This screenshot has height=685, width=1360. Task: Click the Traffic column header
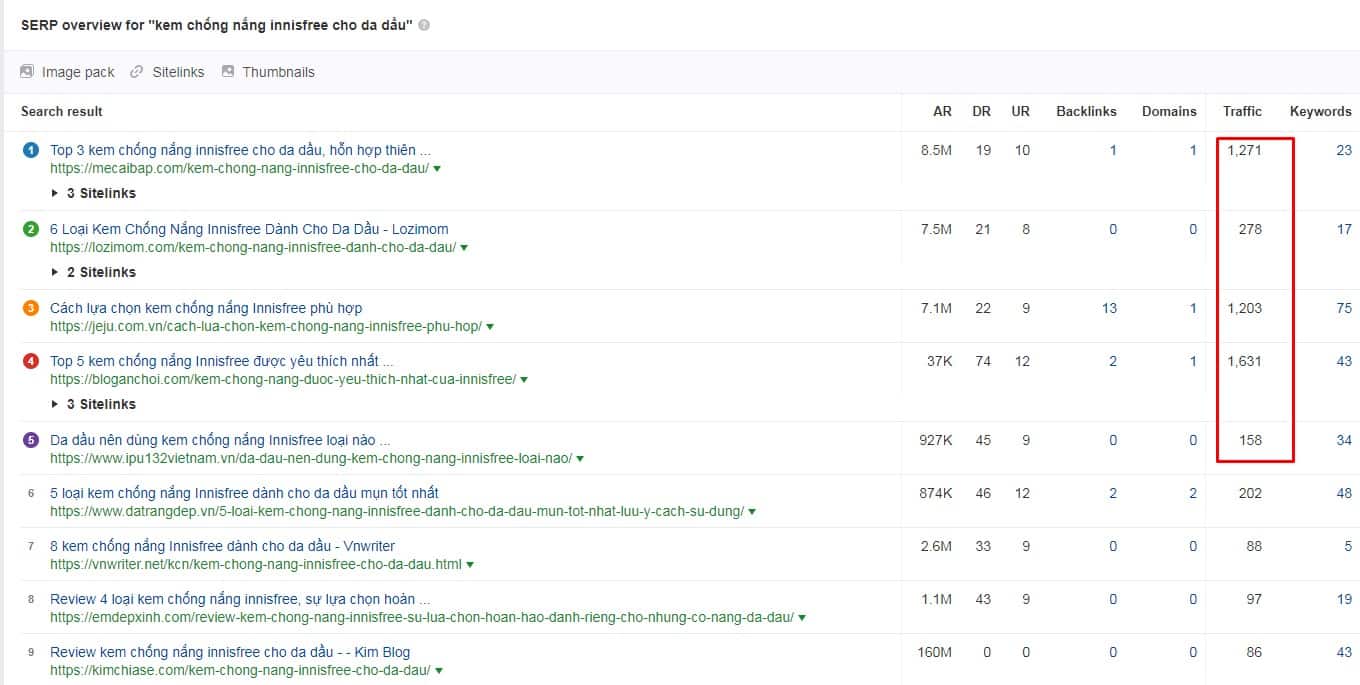(x=1242, y=111)
